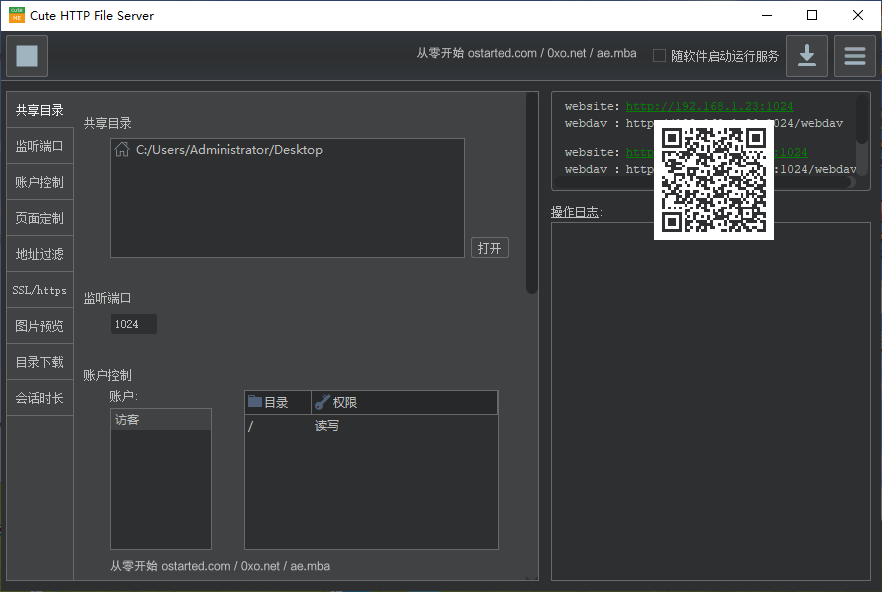
Task: Select the 共享目录 tab
Action: pos(40,110)
